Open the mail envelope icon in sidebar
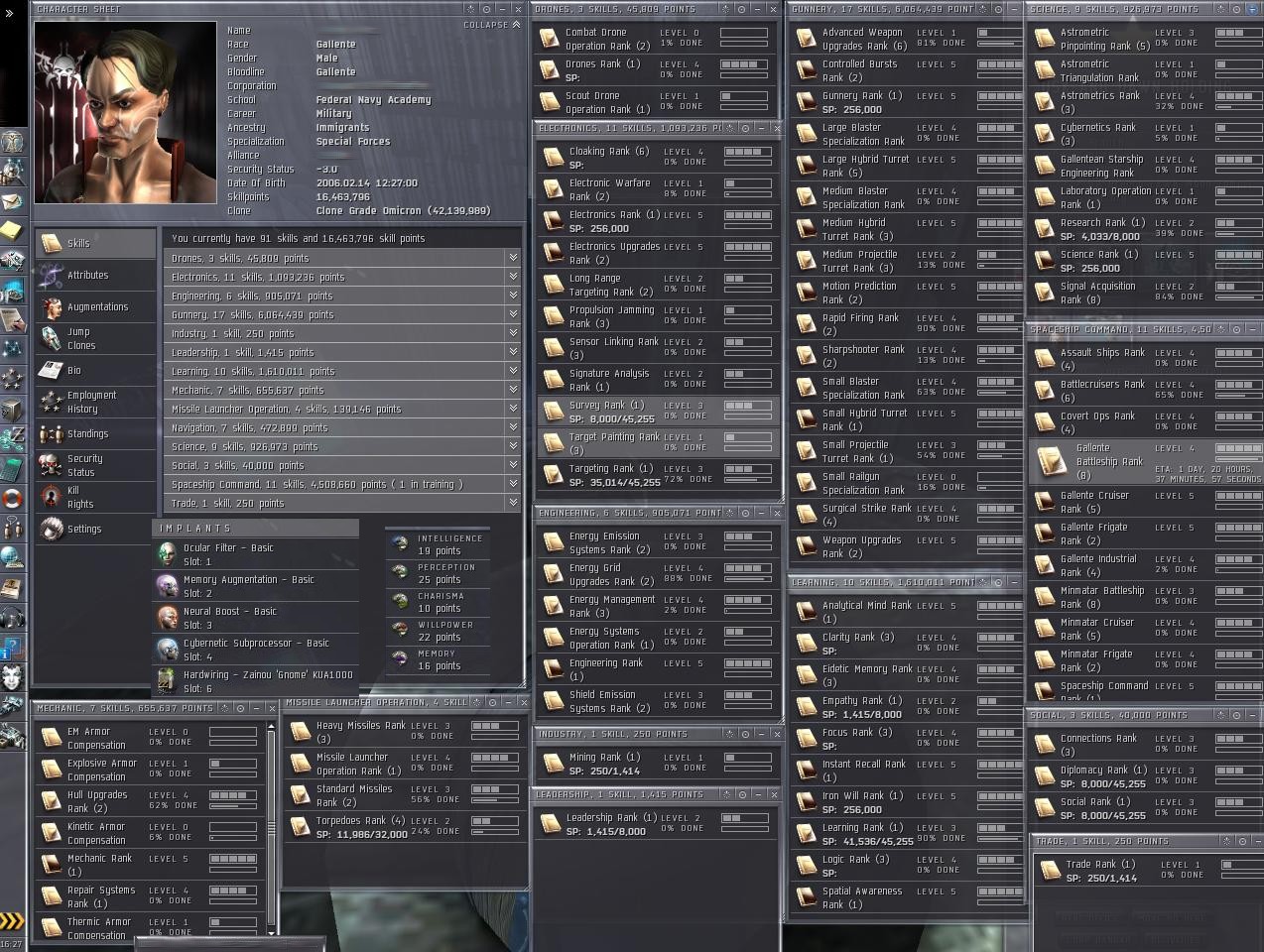 pos(12,201)
